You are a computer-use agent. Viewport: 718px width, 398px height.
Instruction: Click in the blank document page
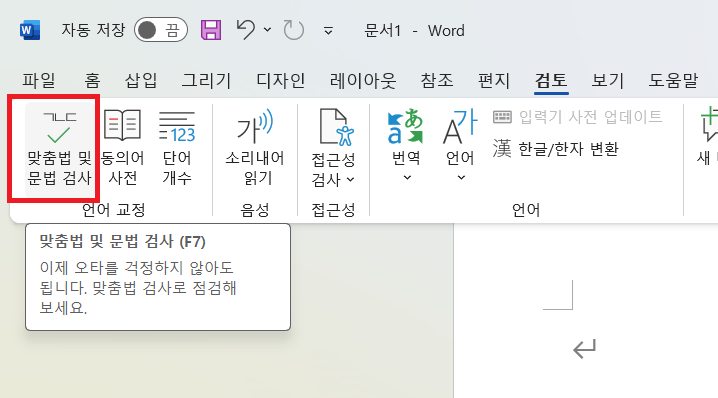[586, 311]
